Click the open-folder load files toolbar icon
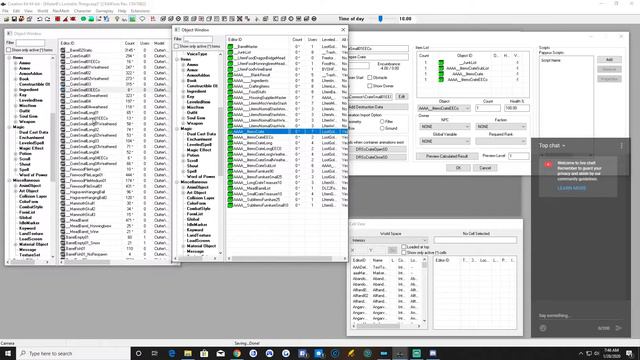The image size is (640, 360). tap(7, 19)
